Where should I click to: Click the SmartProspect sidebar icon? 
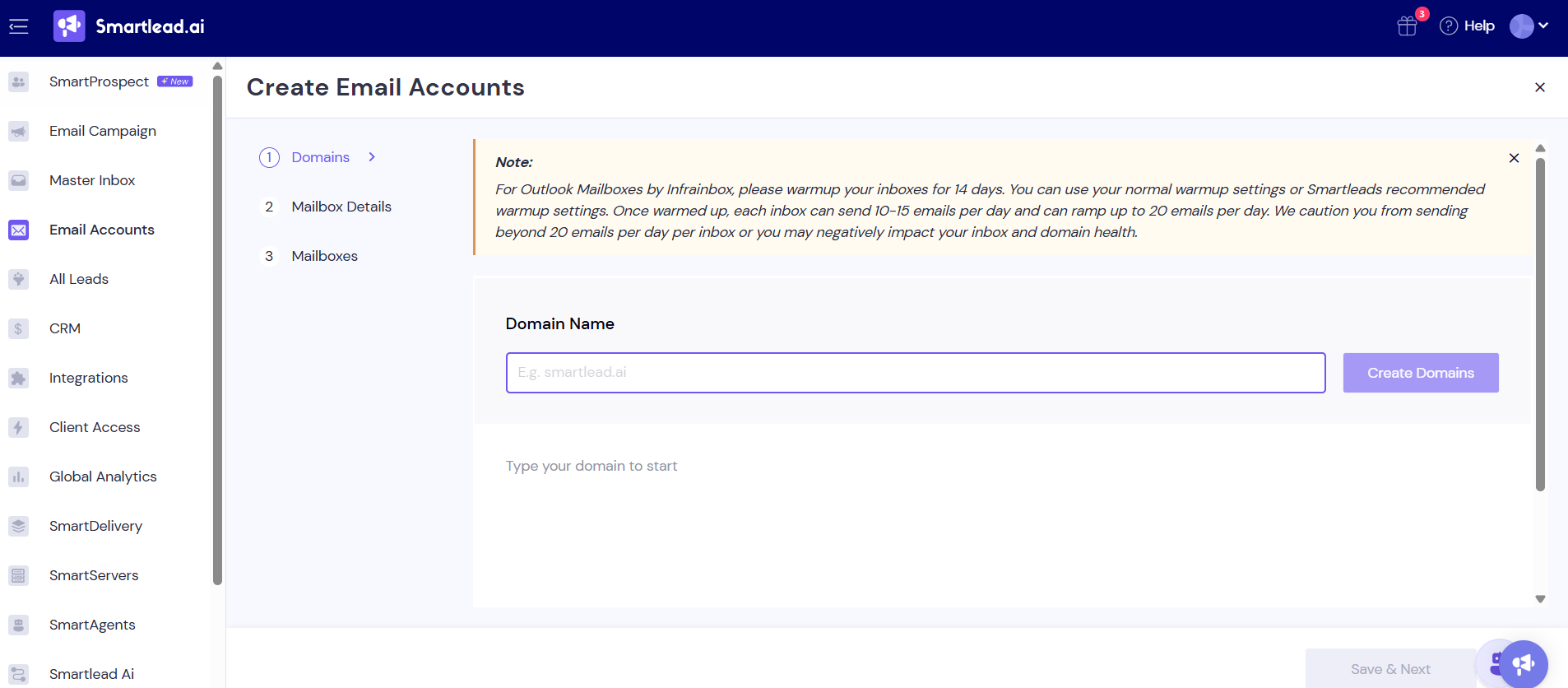point(18,81)
